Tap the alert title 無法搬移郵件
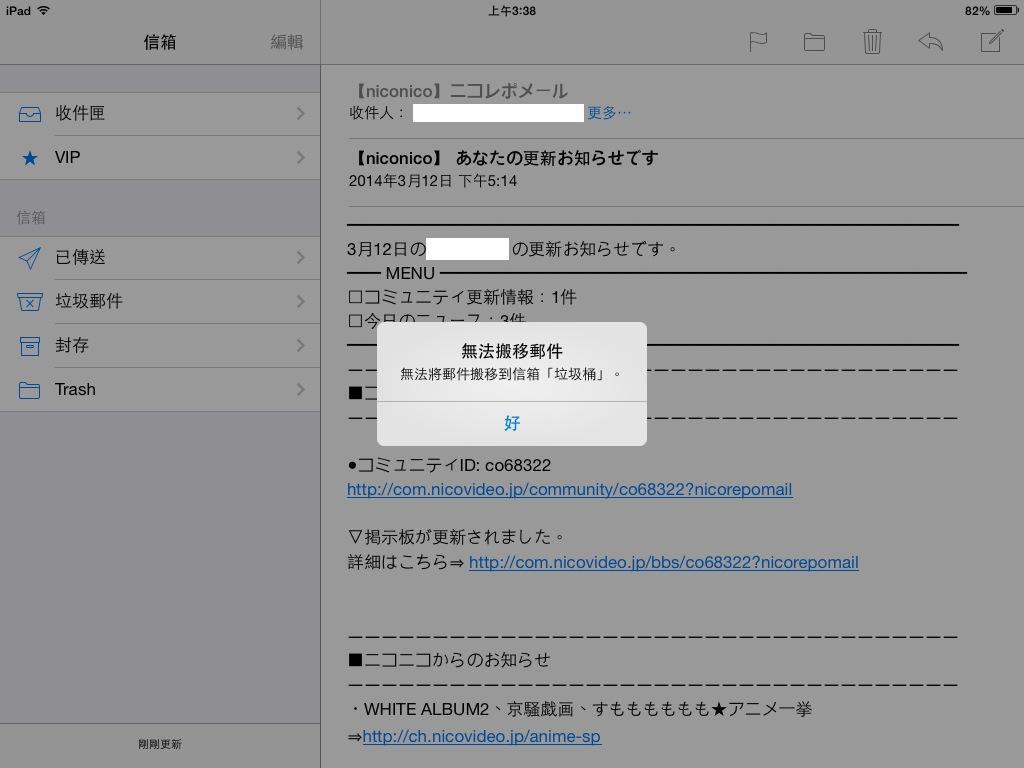 pyautogui.click(x=512, y=351)
